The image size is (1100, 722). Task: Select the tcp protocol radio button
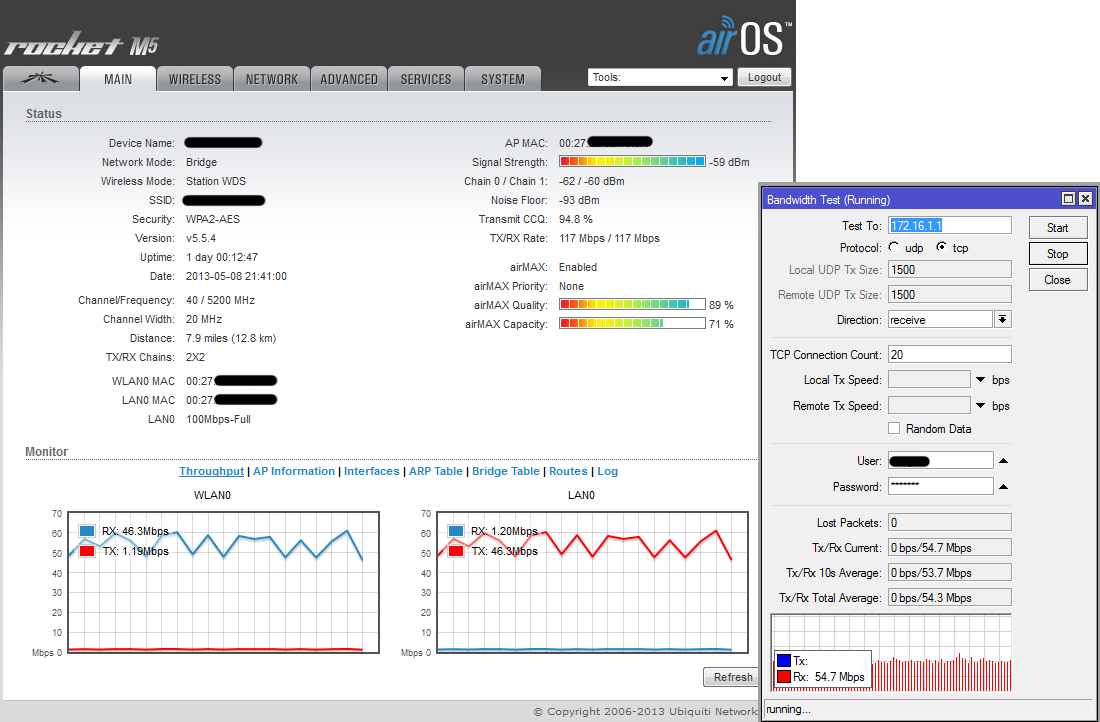941,248
